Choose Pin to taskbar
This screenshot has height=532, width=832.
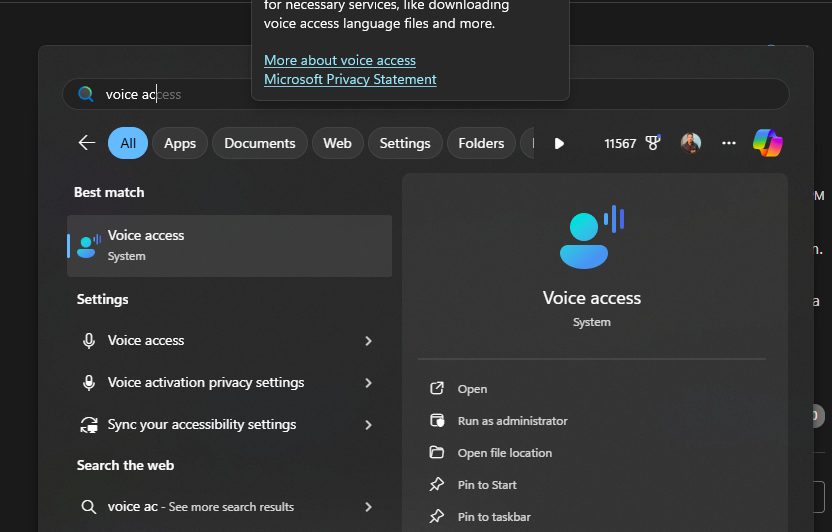coord(494,517)
